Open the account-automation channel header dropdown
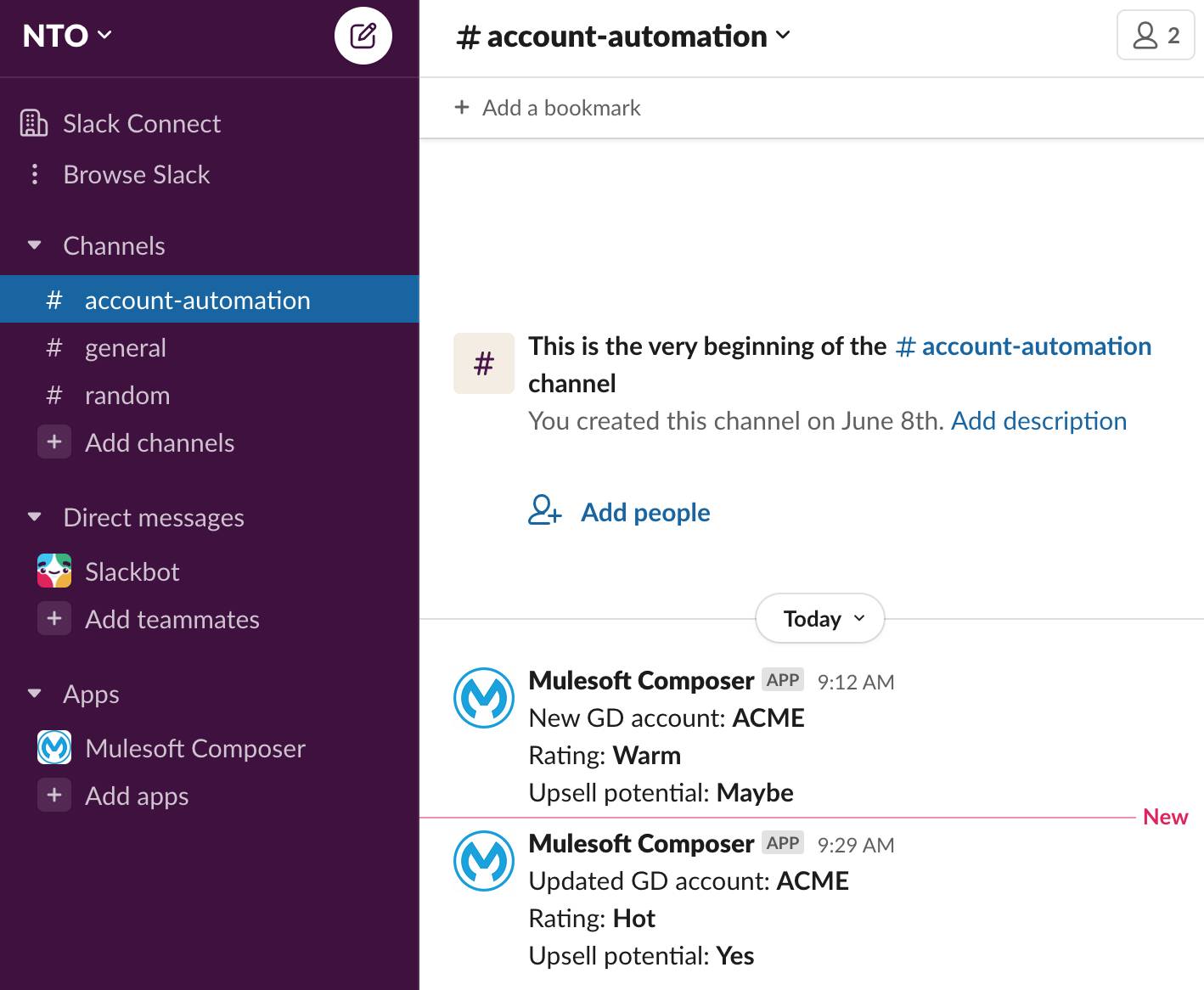This screenshot has height=990, width=1204. tap(623, 36)
